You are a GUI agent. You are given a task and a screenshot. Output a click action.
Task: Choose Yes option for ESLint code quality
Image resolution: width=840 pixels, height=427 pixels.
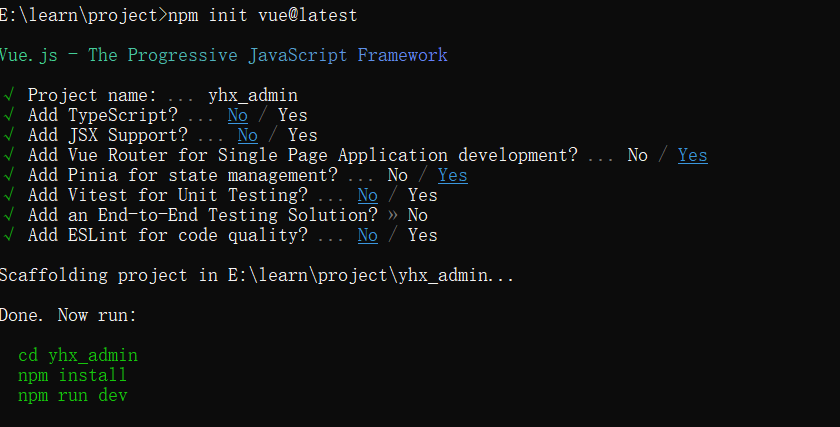(423, 235)
